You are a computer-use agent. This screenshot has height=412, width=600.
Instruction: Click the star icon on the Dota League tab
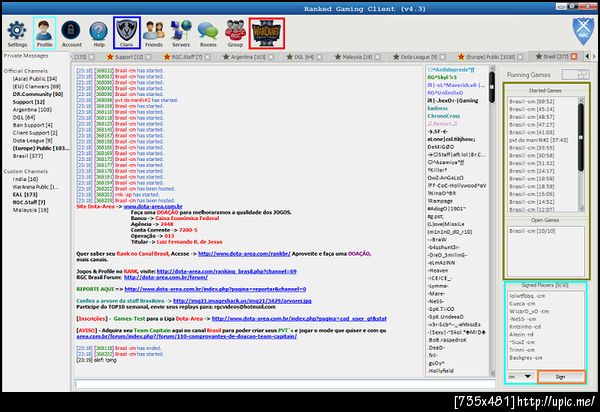396,57
